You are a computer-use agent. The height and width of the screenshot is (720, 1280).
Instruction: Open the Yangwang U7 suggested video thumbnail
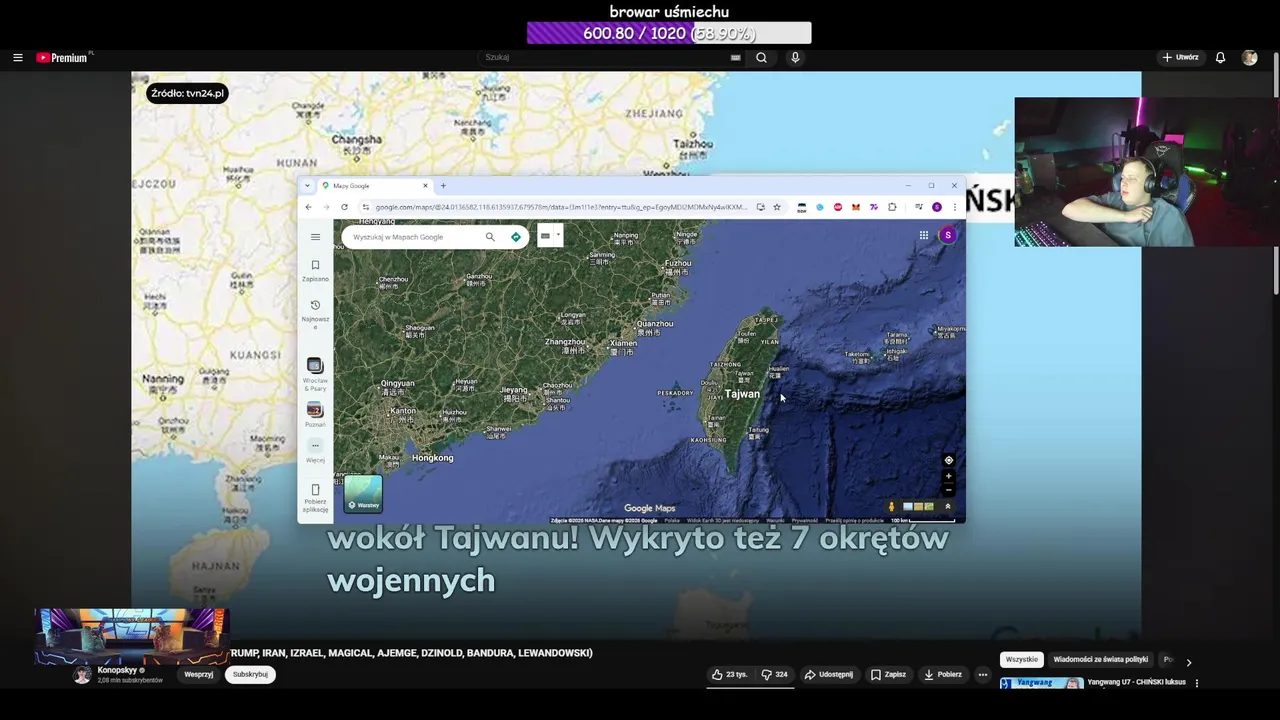point(1041,683)
